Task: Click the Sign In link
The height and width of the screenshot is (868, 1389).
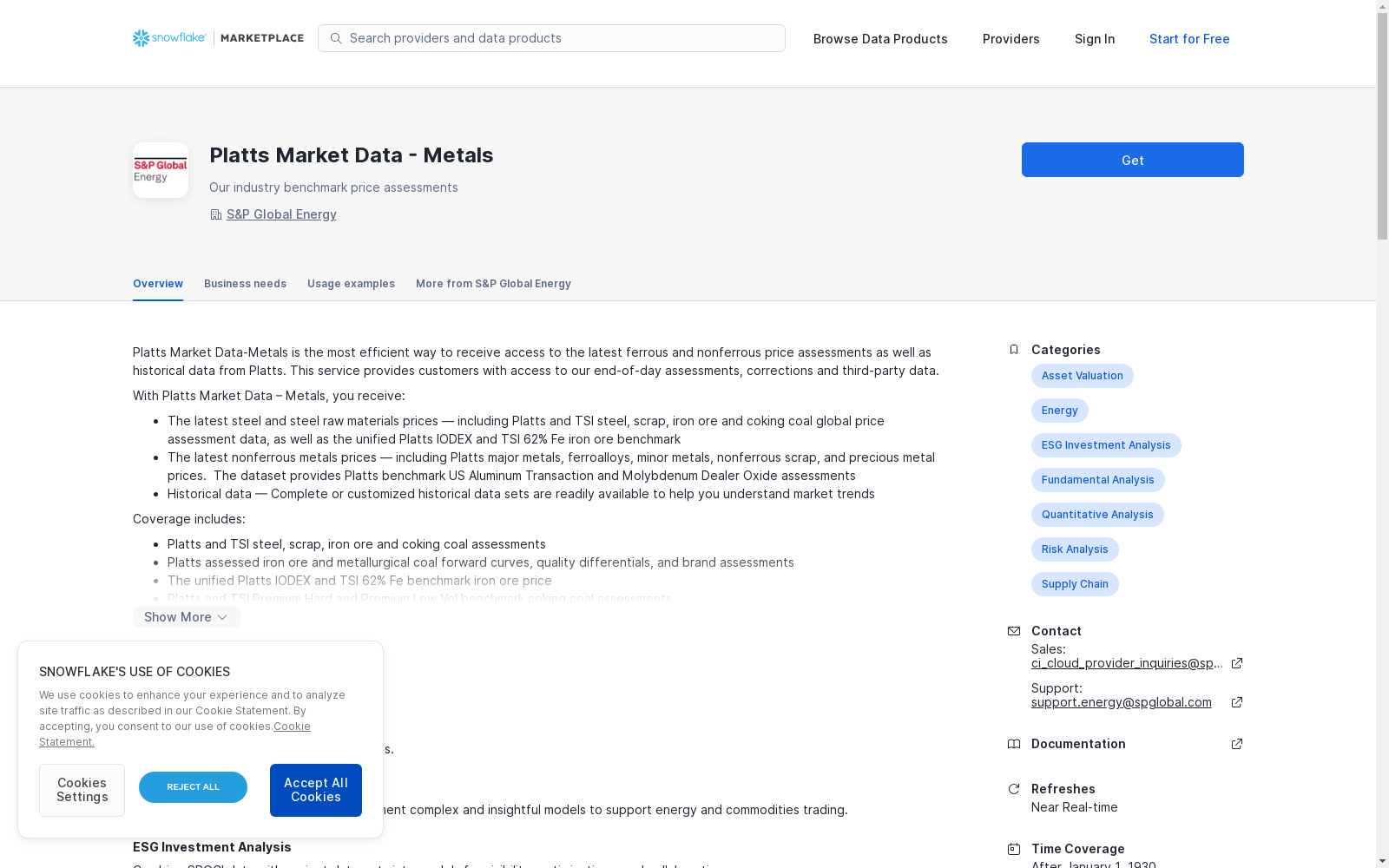Action: tap(1095, 39)
